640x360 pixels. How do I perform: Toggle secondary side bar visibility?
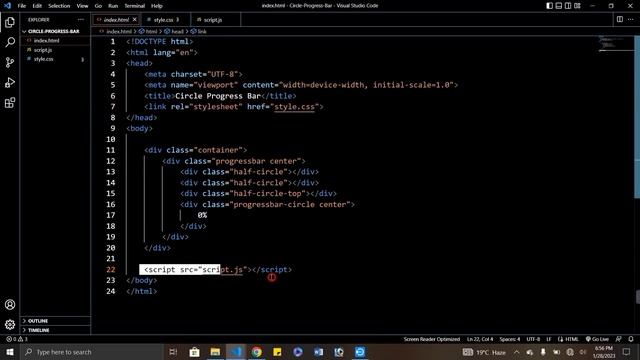[568, 6]
